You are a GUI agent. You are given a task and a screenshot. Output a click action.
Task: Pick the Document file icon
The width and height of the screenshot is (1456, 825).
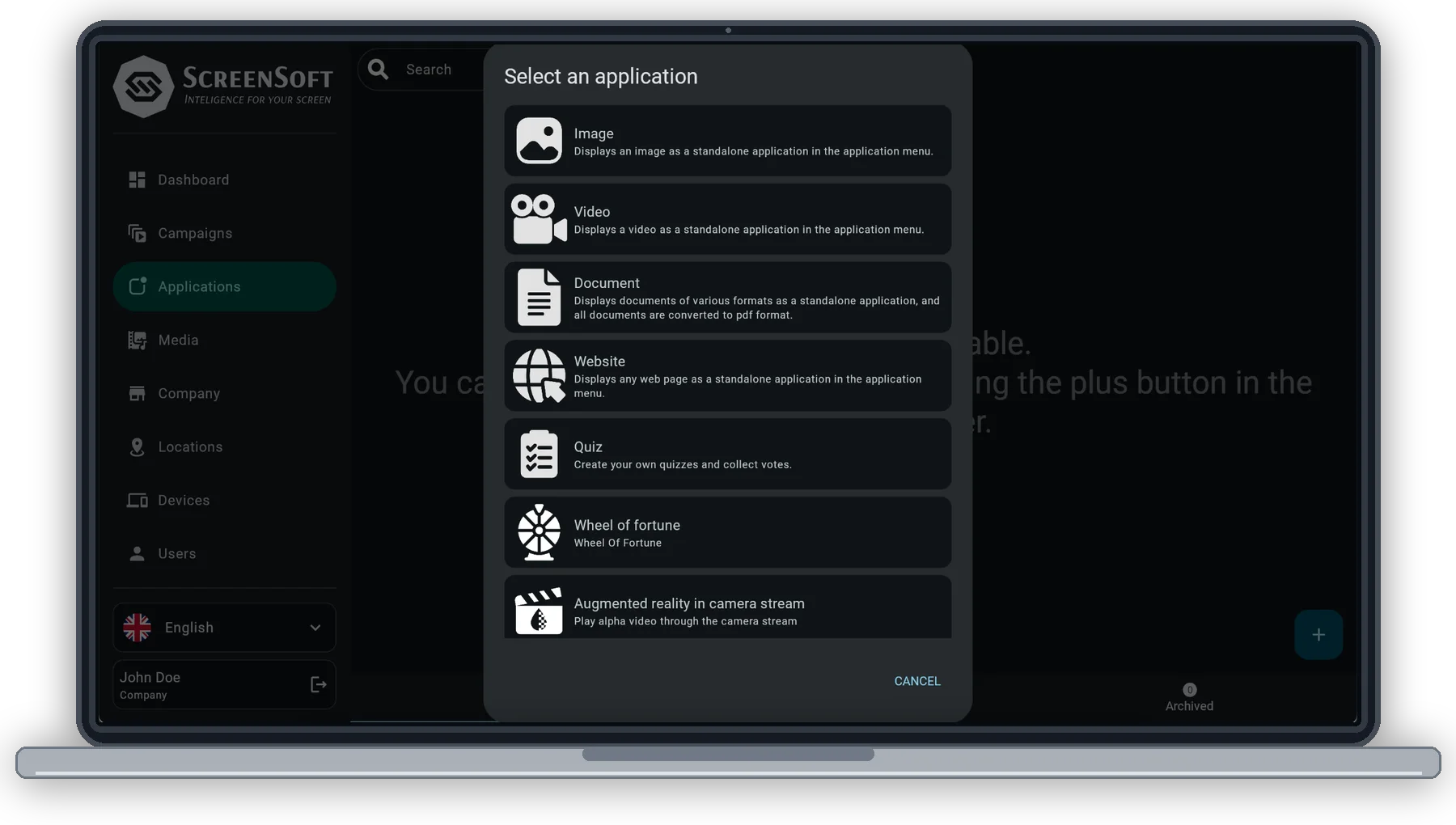coord(539,298)
